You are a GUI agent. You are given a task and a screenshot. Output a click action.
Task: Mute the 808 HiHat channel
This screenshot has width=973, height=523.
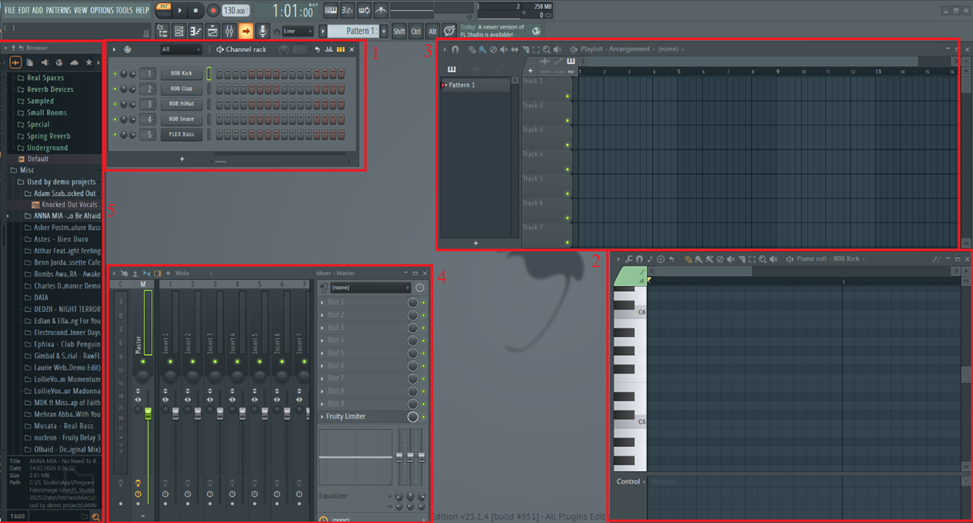[115, 104]
